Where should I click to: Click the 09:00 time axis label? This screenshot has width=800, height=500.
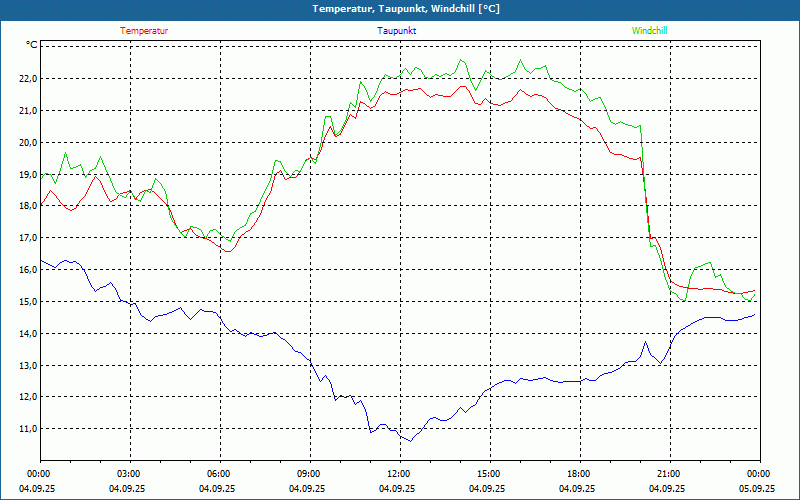[309, 473]
